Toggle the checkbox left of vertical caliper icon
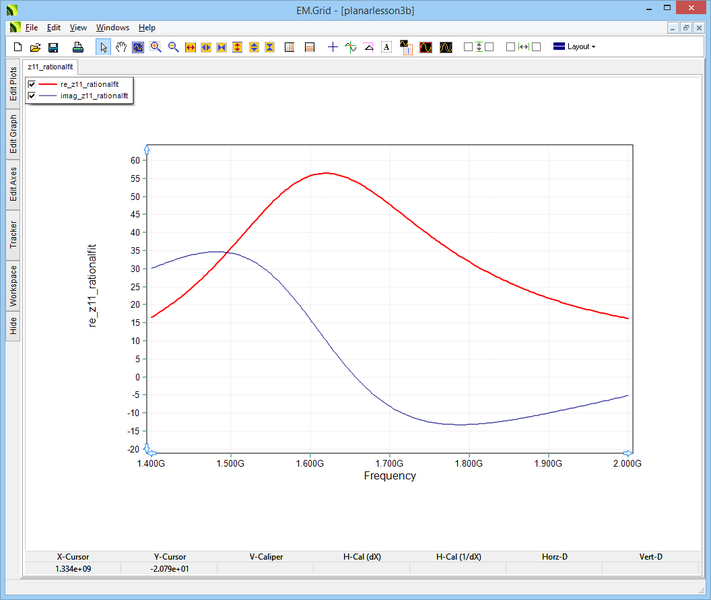The height and width of the screenshot is (600, 711). point(467,47)
